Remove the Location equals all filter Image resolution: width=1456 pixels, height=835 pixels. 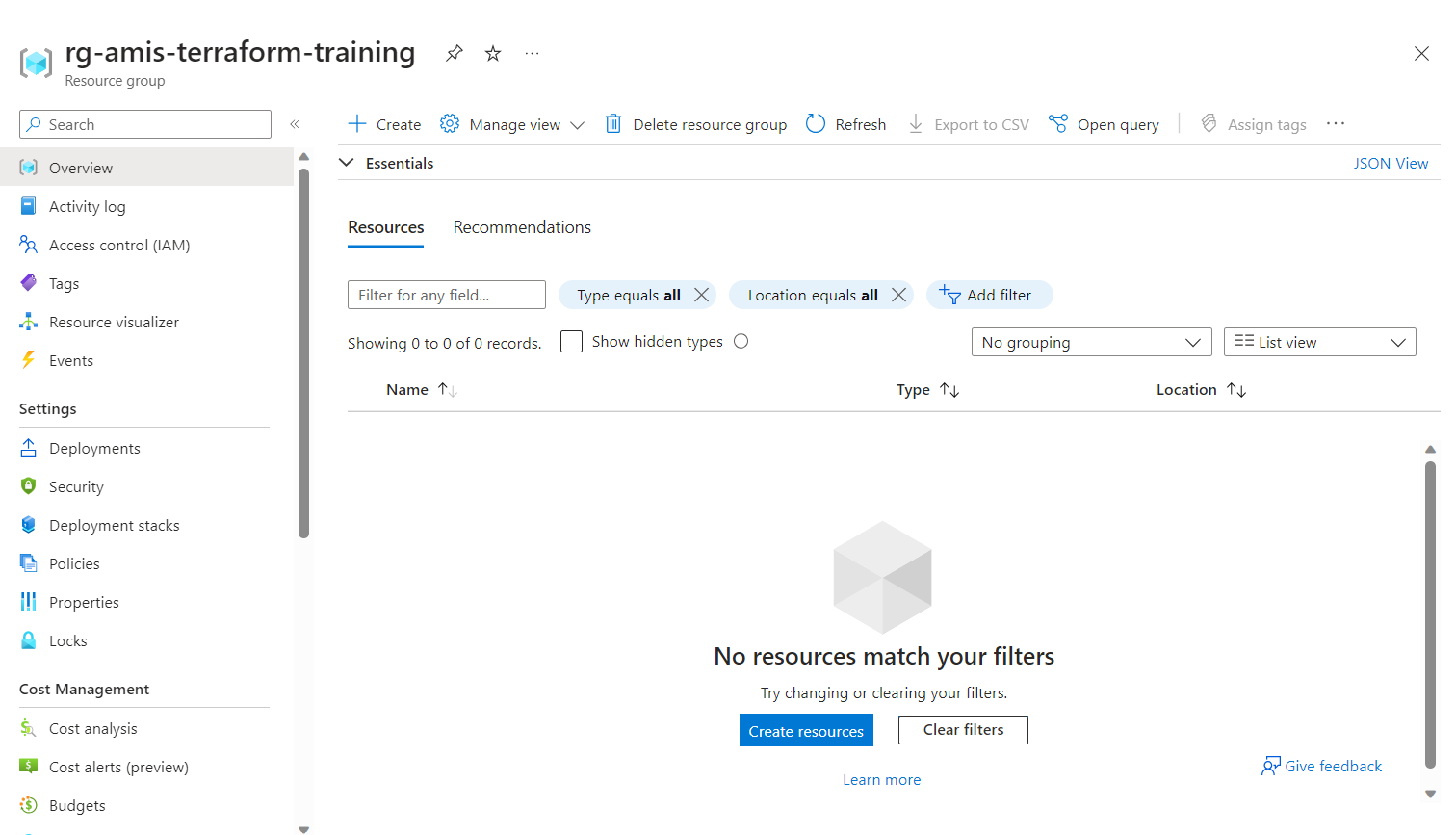pyautogui.click(x=898, y=295)
